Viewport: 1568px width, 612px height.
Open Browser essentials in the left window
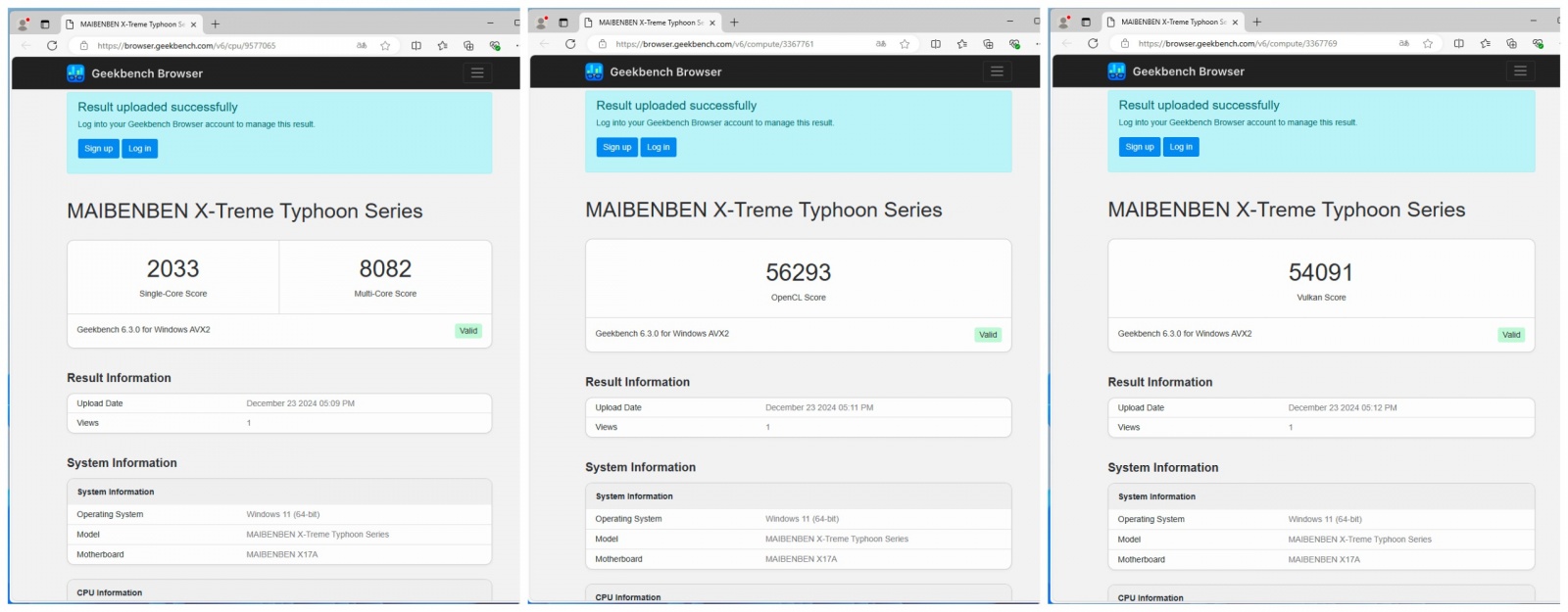495,46
